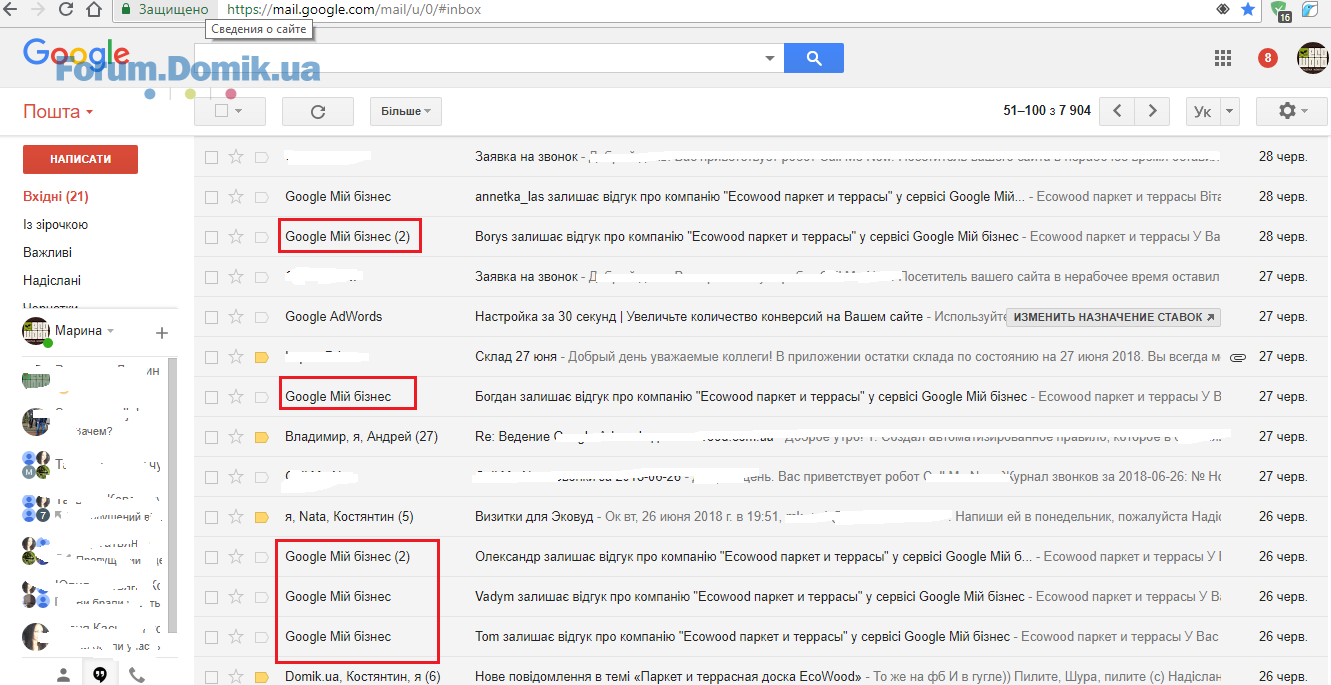Go to browser home page icon
Image resolution: width=1331 pixels, height=685 pixels.
pos(94,9)
